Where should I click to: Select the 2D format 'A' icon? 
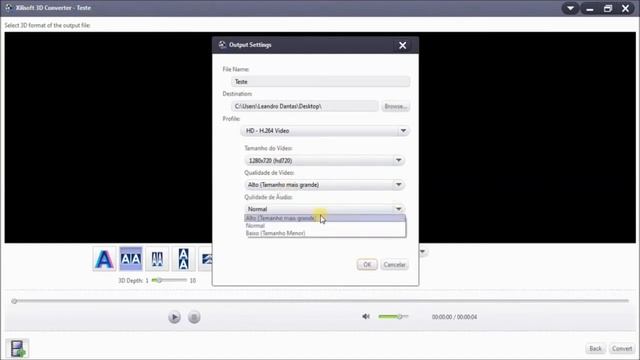point(104,259)
